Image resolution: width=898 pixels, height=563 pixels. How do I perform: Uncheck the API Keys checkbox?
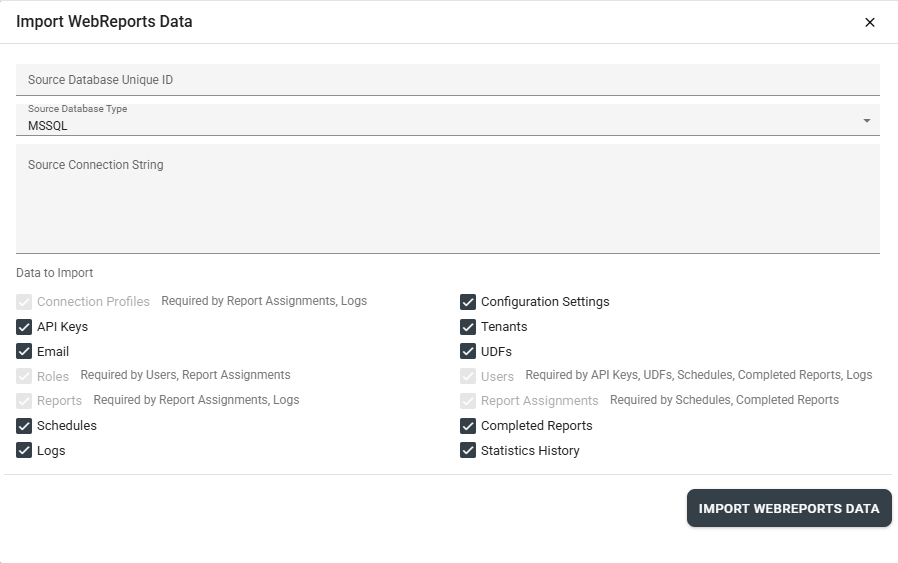click(24, 327)
